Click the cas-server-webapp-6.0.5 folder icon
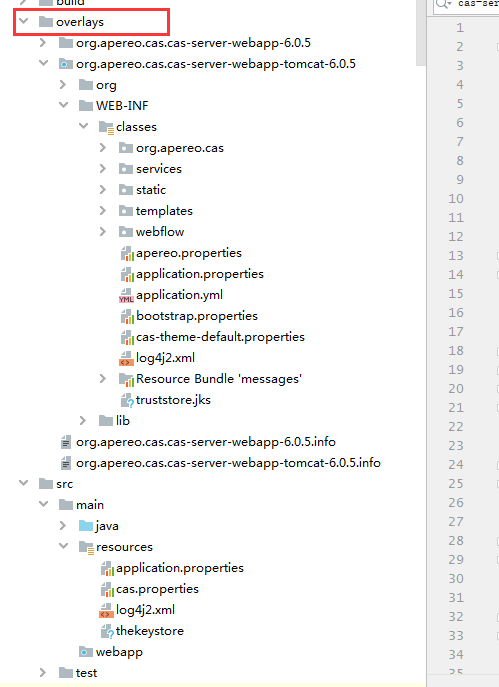The image size is (499, 687). (66, 42)
